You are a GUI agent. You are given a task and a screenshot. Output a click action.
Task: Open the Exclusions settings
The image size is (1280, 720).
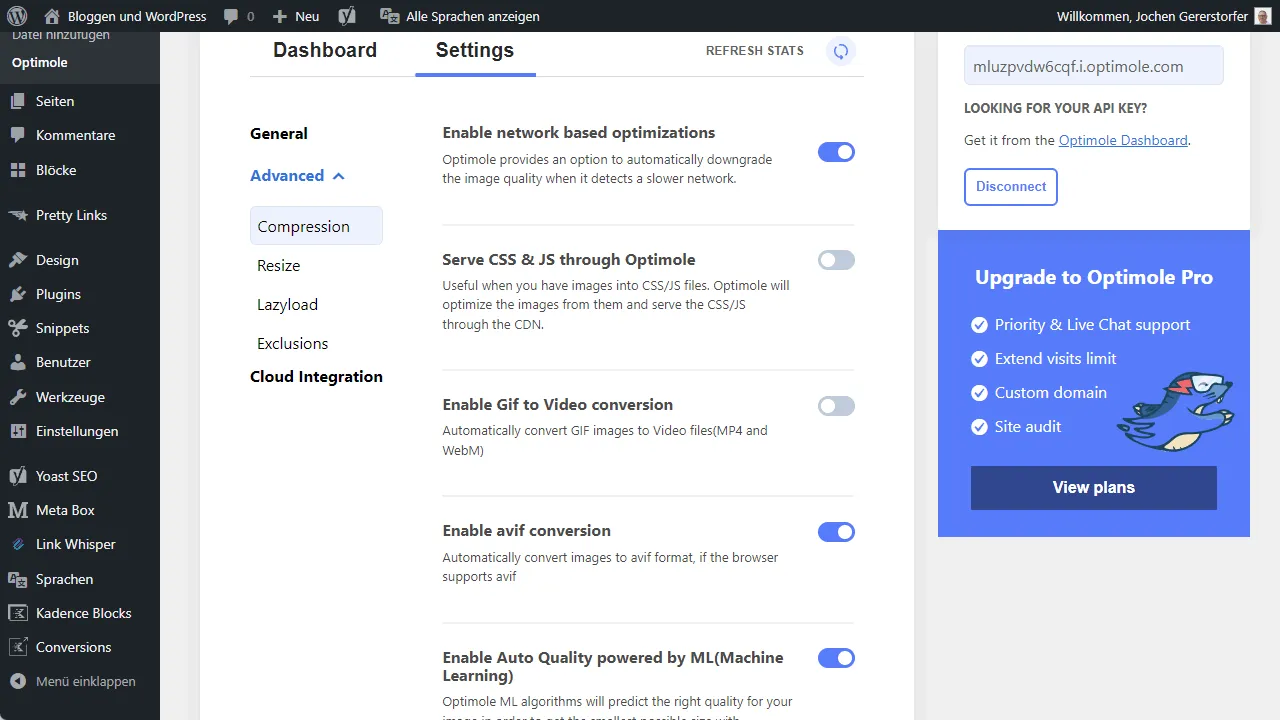293,344
